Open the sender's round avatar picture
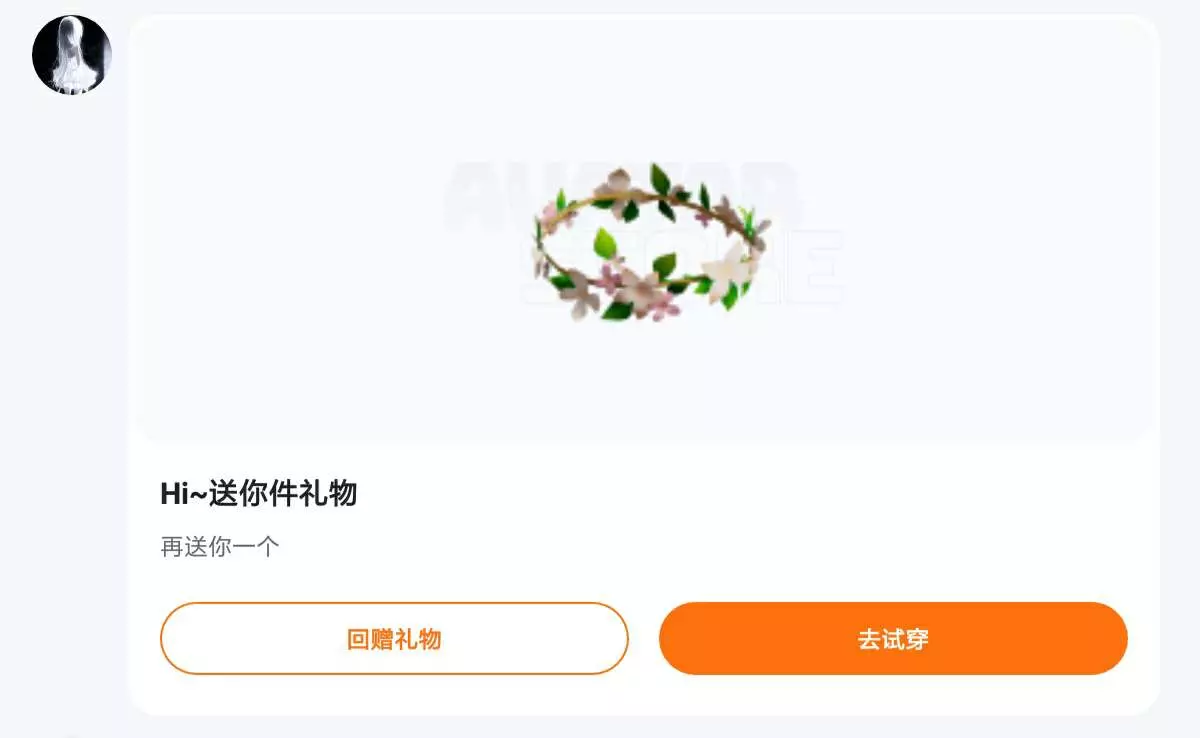The image size is (1200, 738). (71, 55)
